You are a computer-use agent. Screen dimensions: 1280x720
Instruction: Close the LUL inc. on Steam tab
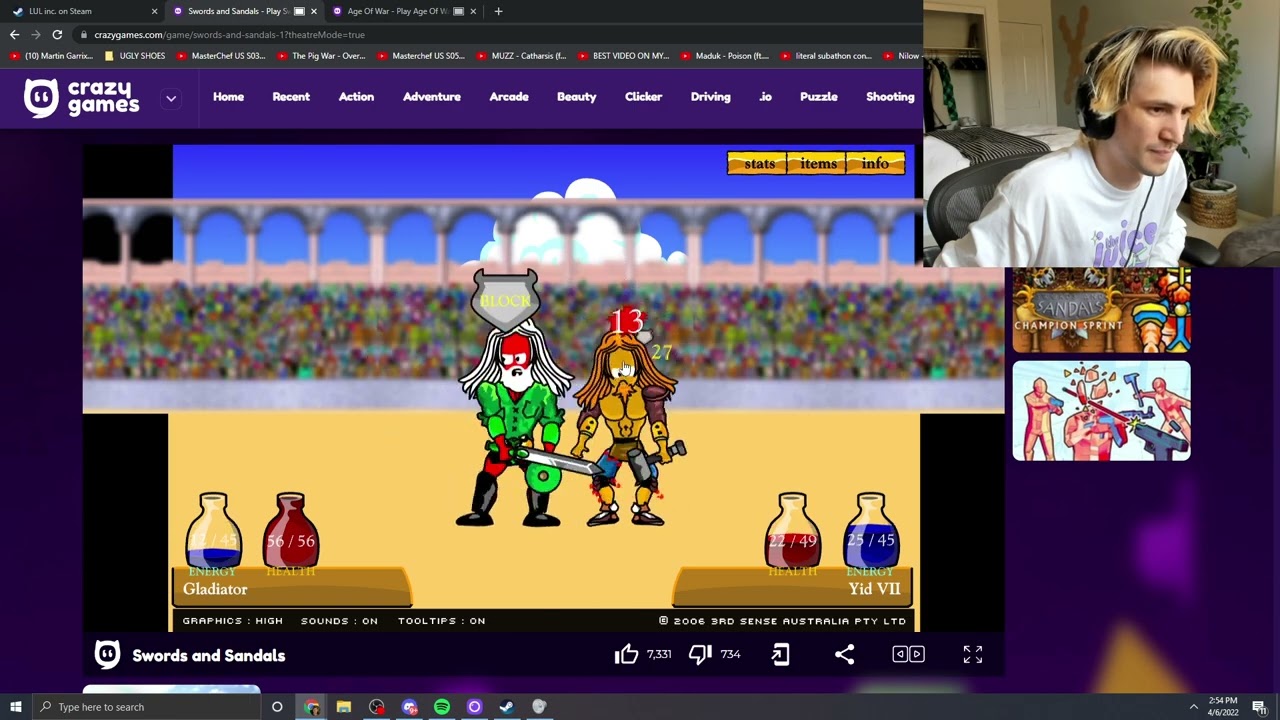(x=154, y=11)
